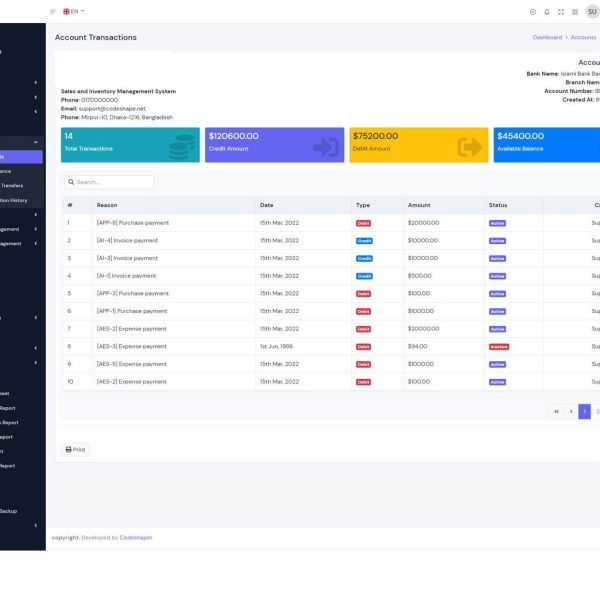Click the SU user avatar
The height and width of the screenshot is (600, 600).
[592, 11]
